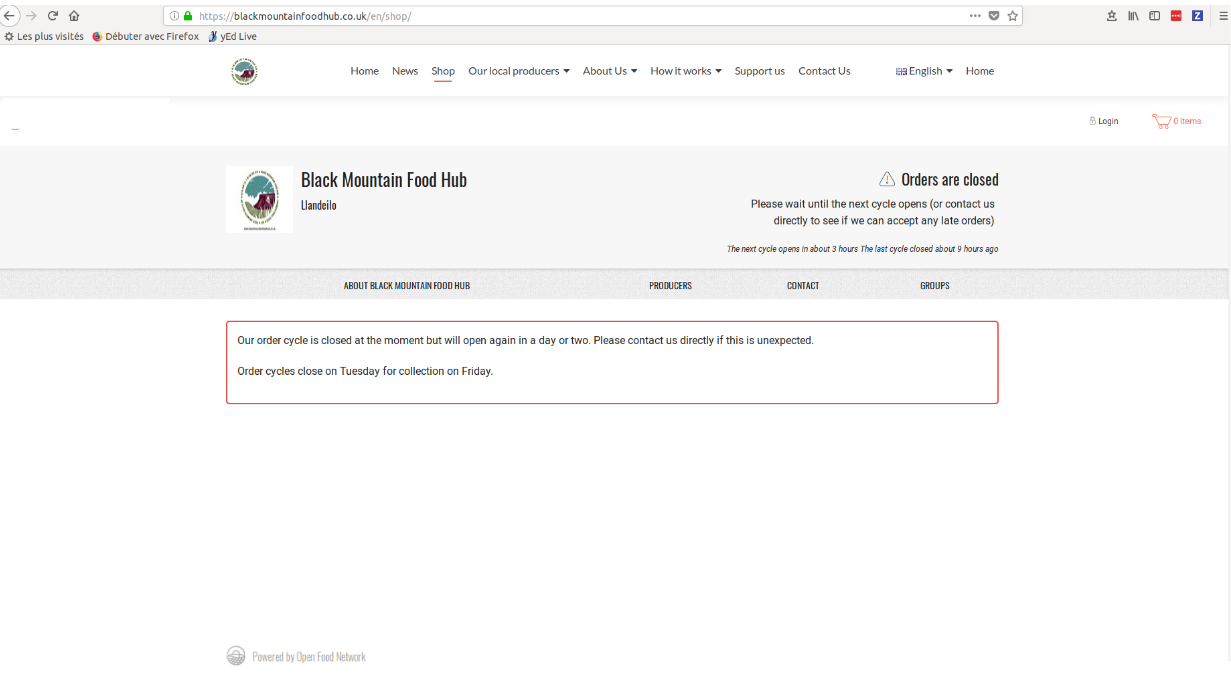Screen dimensions: 1231x677
Task: Click the blue Z extension icon
Action: pos(1197,16)
